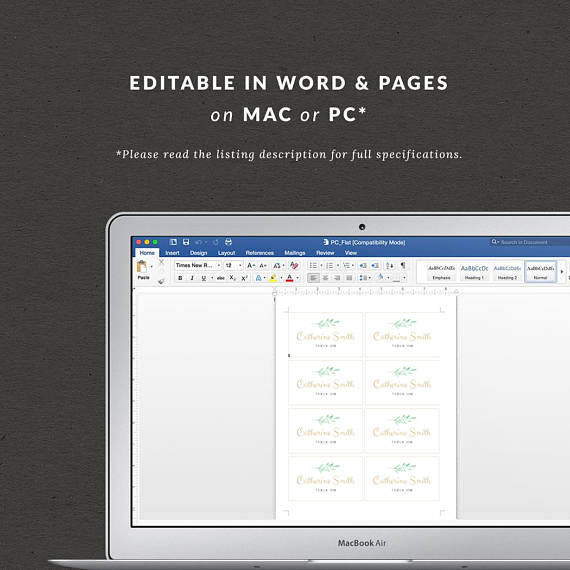
Task: Toggle show paragraph marks
Action: (x=403, y=265)
